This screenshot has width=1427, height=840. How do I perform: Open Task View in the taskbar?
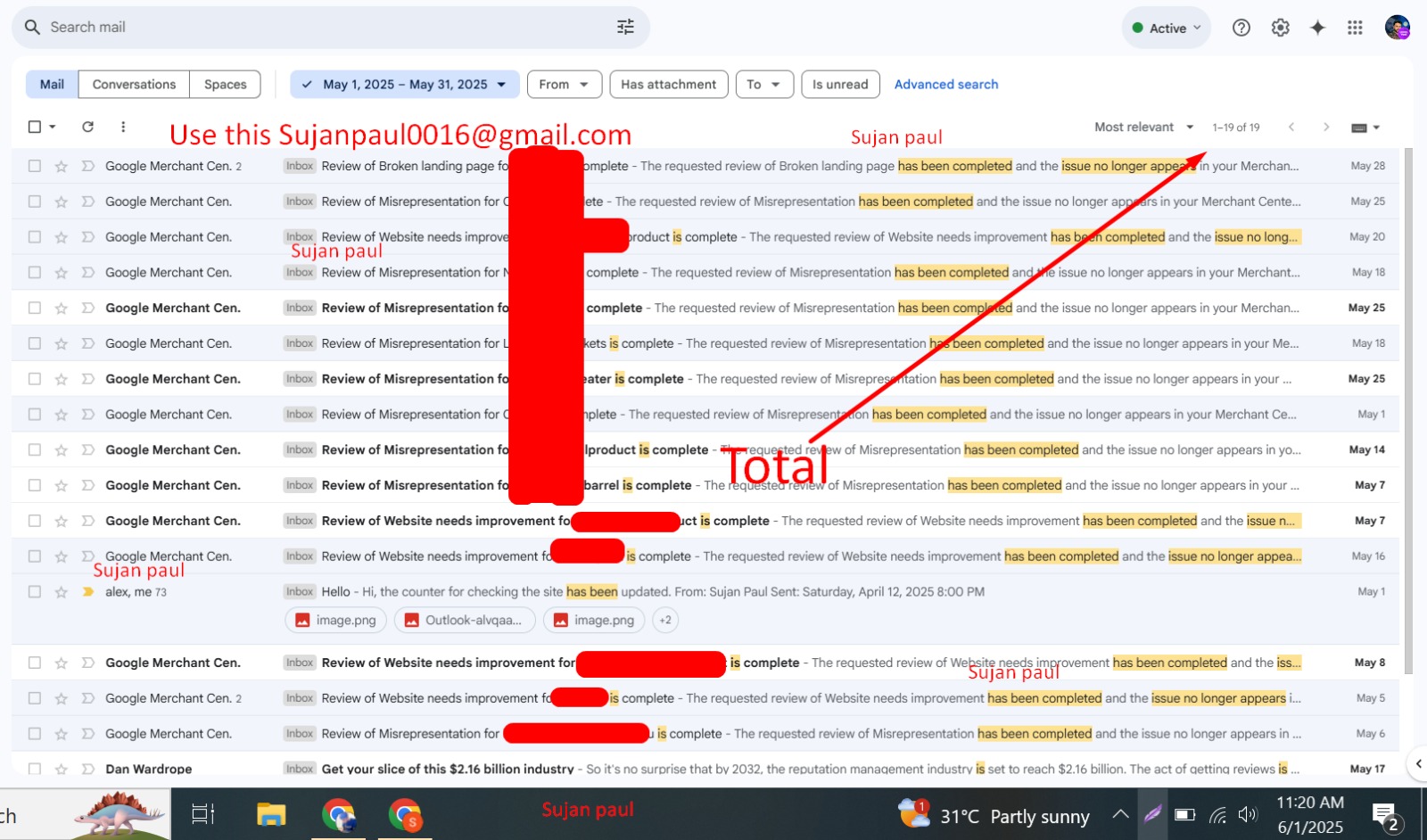(203, 814)
